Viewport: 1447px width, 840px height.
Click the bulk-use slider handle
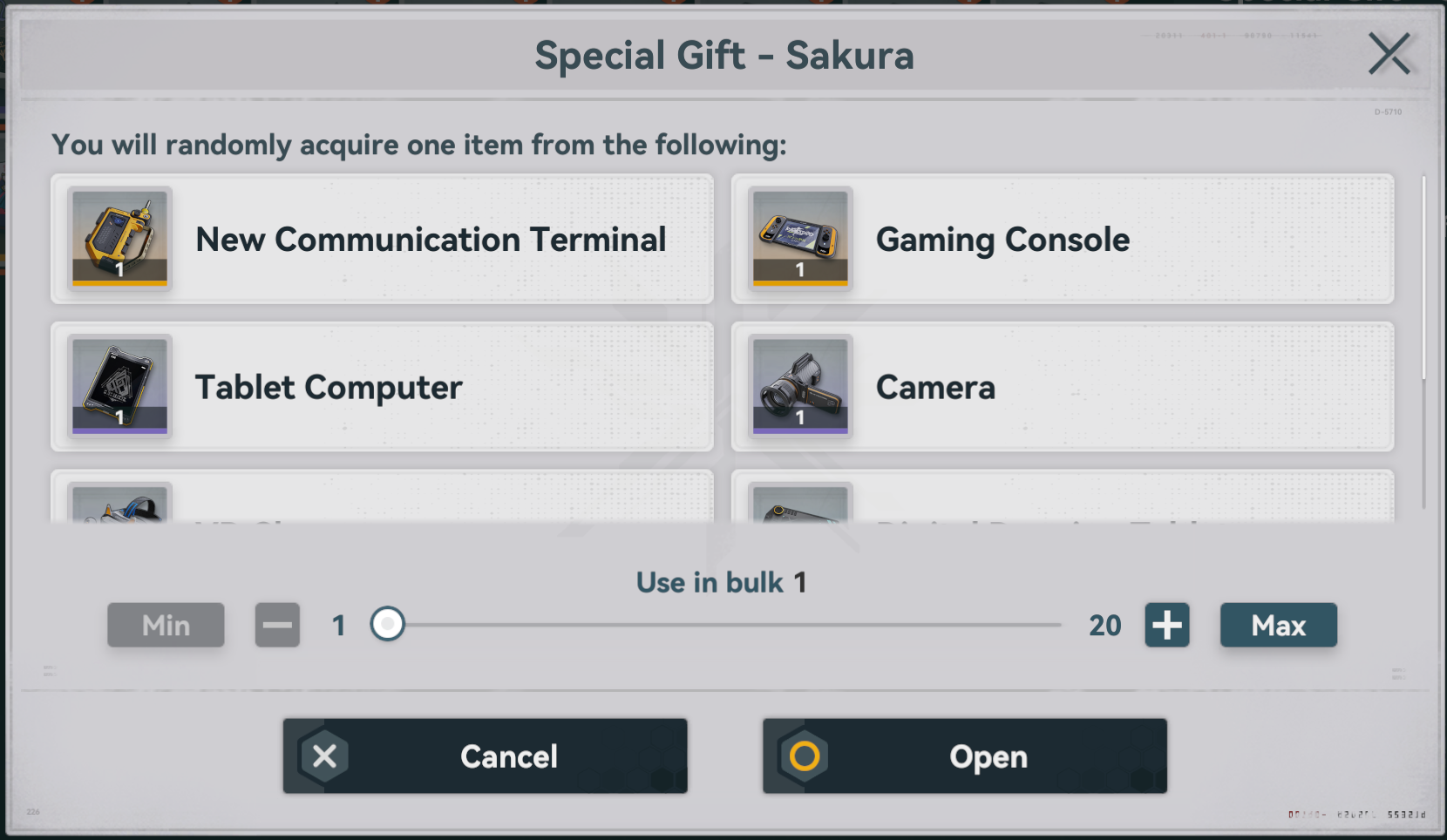(387, 624)
